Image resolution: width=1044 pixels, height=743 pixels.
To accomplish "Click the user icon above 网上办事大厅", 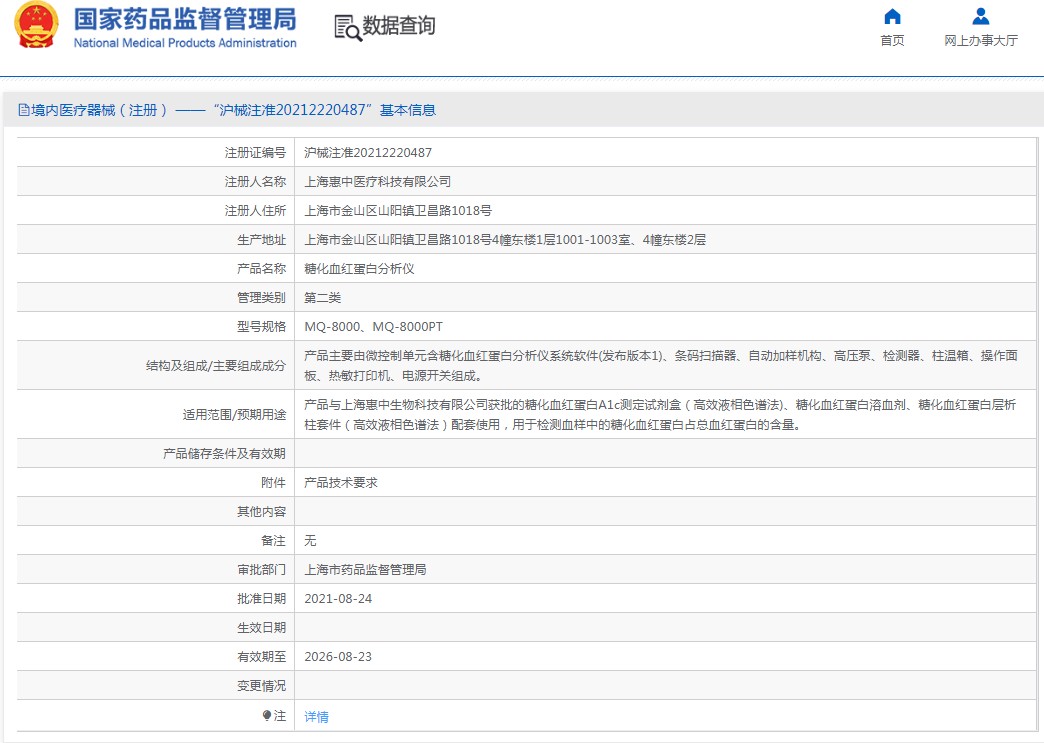I will 980,17.
